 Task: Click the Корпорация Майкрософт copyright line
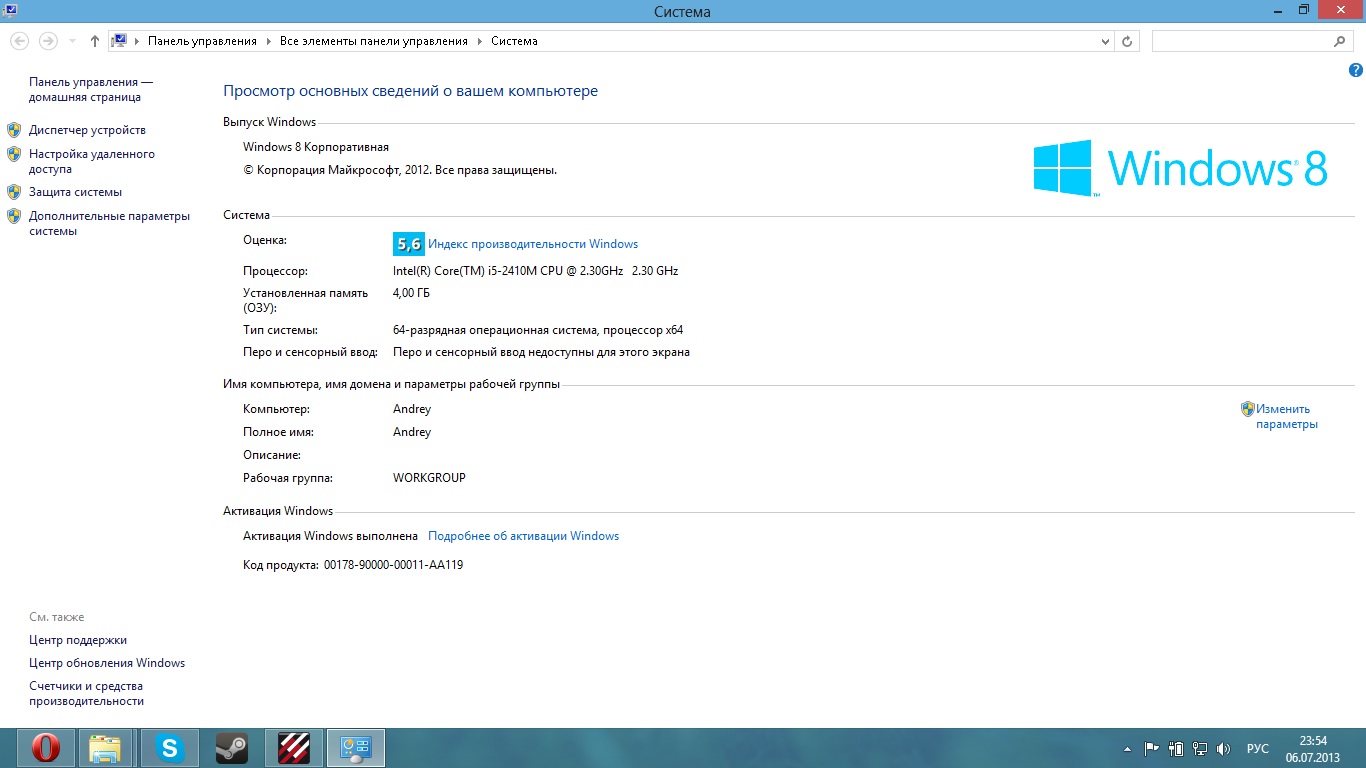click(400, 170)
